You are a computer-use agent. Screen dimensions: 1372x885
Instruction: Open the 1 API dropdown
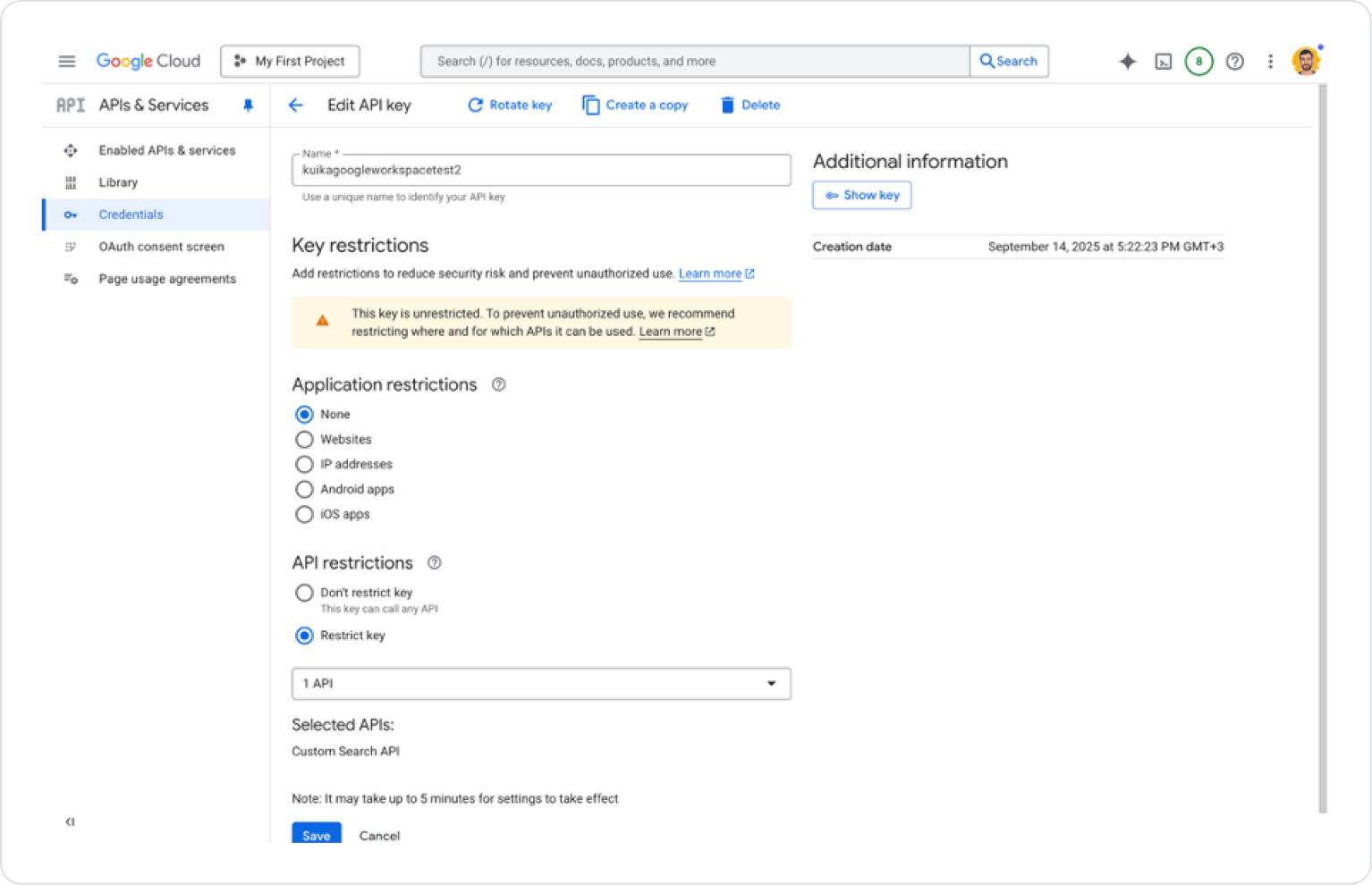pyautogui.click(x=541, y=684)
